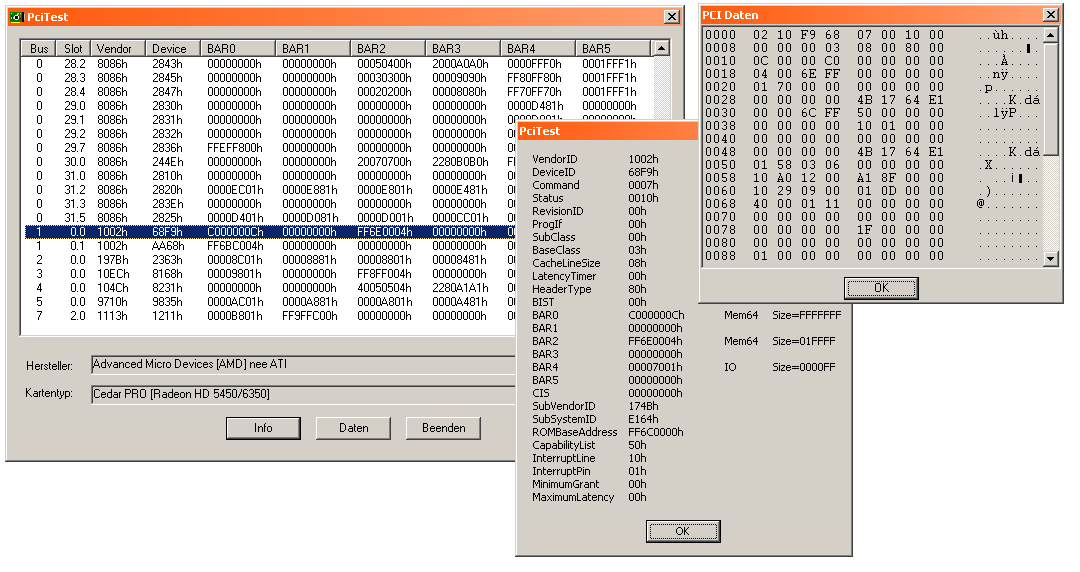Click the VendorID label in details dialog

point(554,159)
